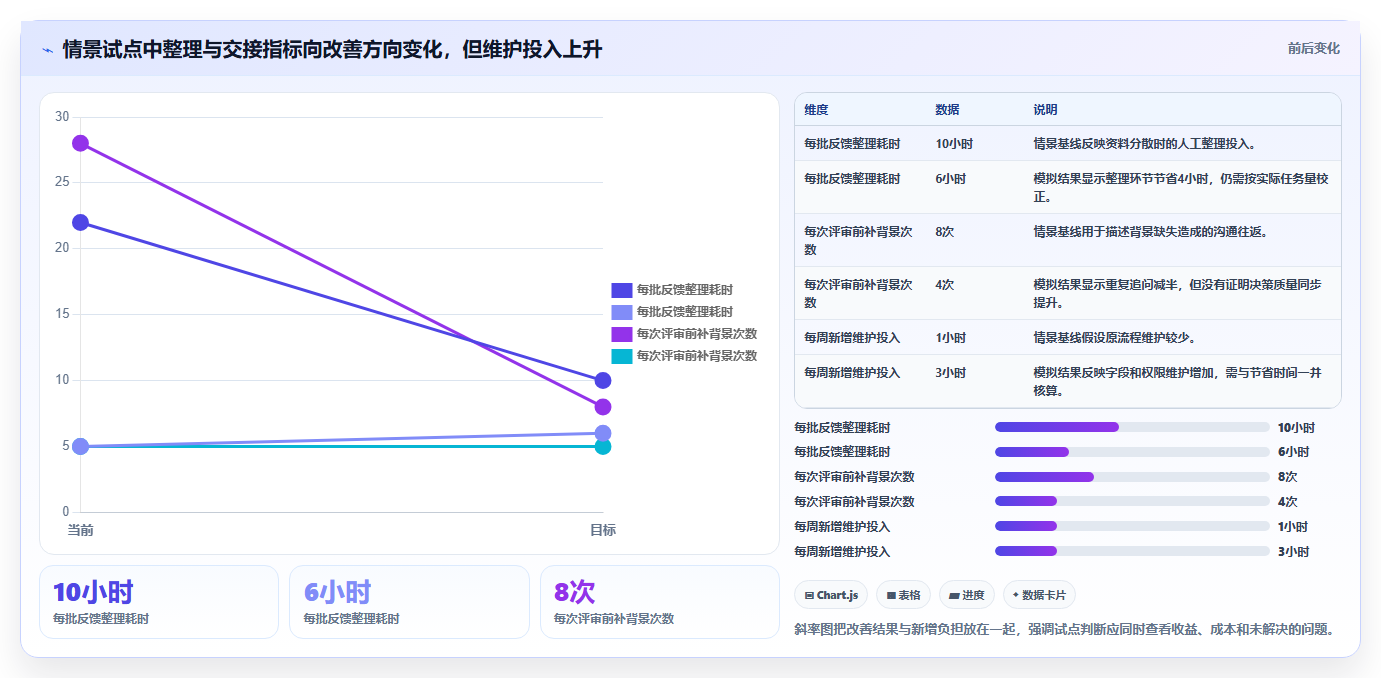Toggle the dark blue 每批反馈整理耗时 legend swatch

622,290
